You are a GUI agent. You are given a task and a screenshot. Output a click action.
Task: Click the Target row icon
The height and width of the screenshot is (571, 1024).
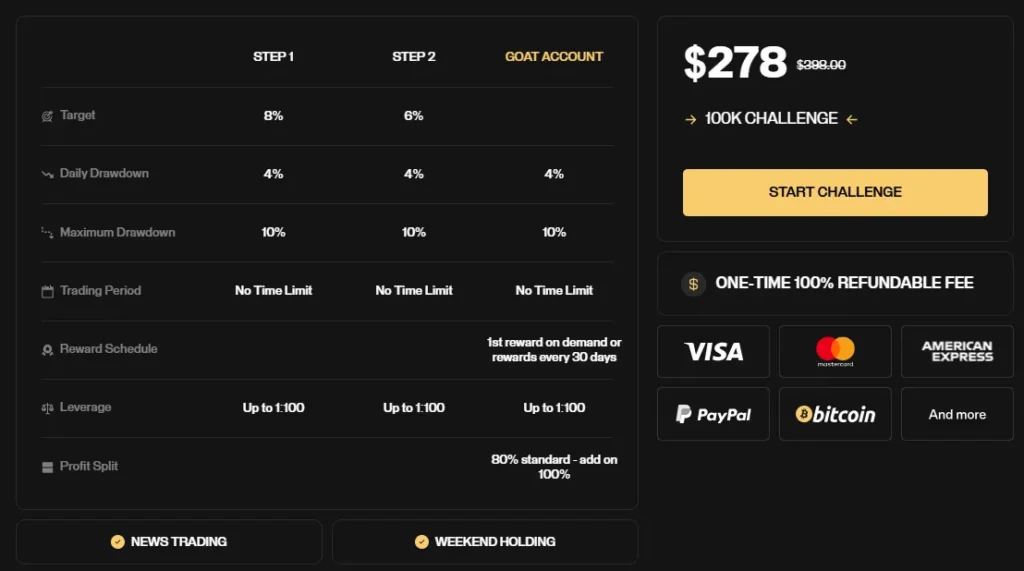click(x=47, y=116)
